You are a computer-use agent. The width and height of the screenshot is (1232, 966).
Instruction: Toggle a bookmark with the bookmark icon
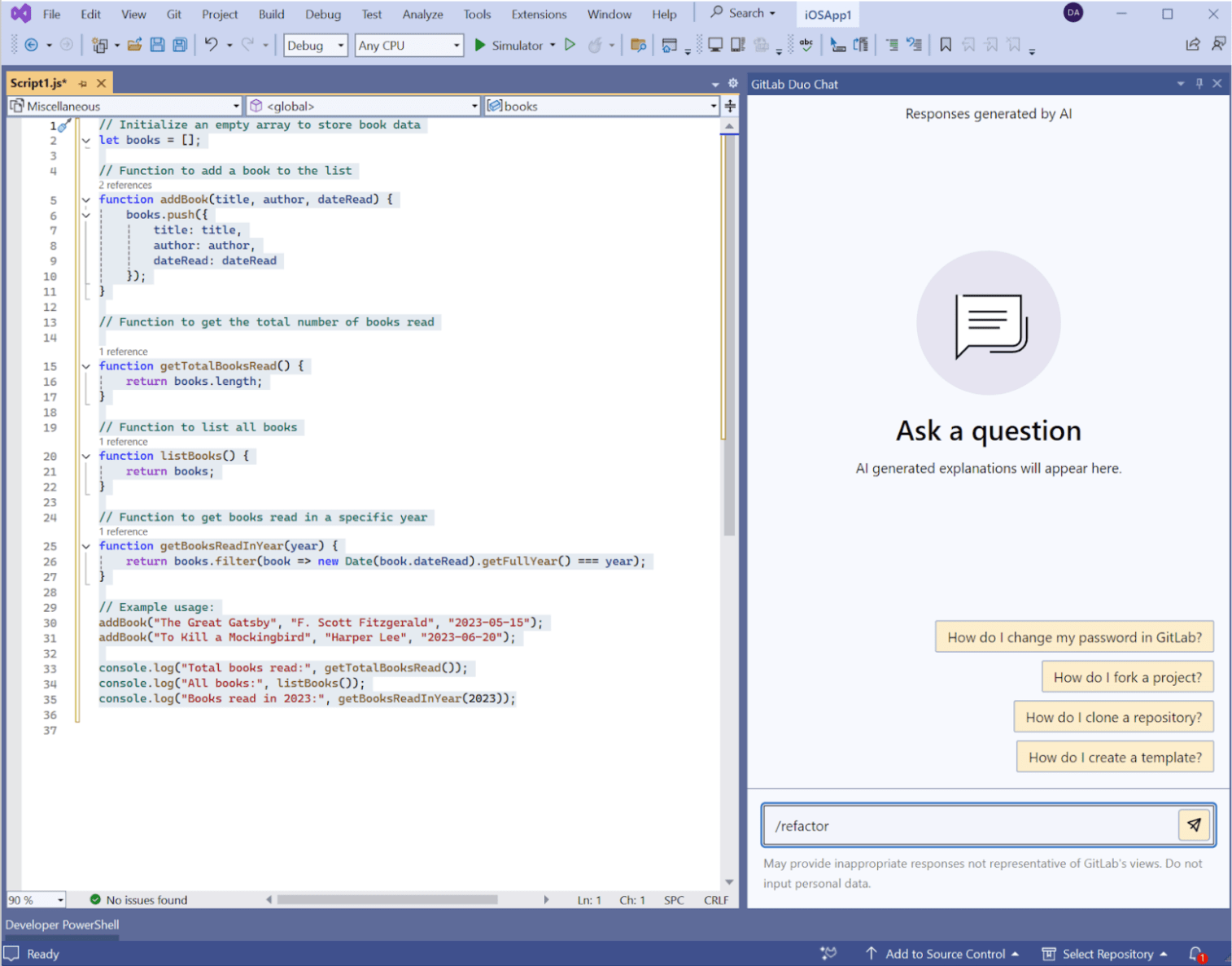tap(945, 45)
